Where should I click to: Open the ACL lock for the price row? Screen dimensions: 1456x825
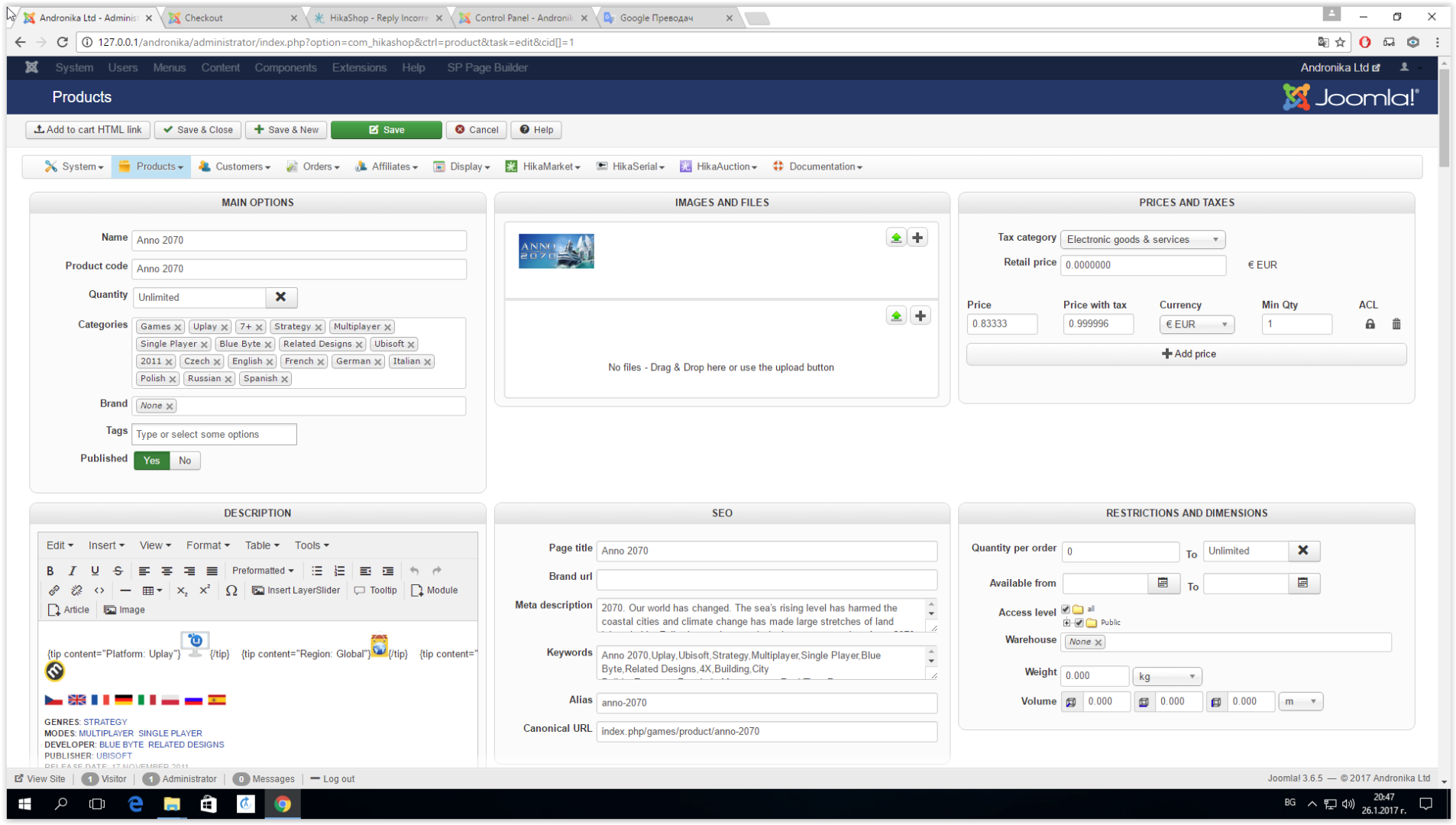1370,324
